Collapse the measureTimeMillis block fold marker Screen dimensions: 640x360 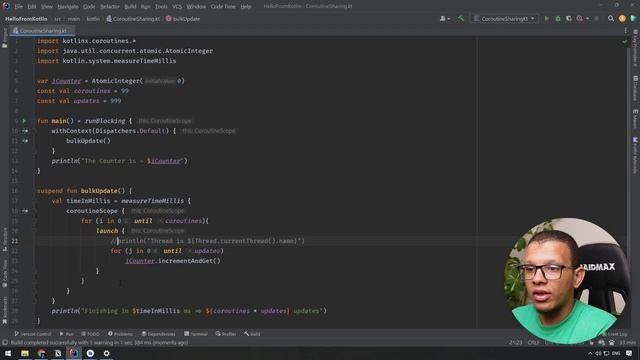click(x=35, y=201)
